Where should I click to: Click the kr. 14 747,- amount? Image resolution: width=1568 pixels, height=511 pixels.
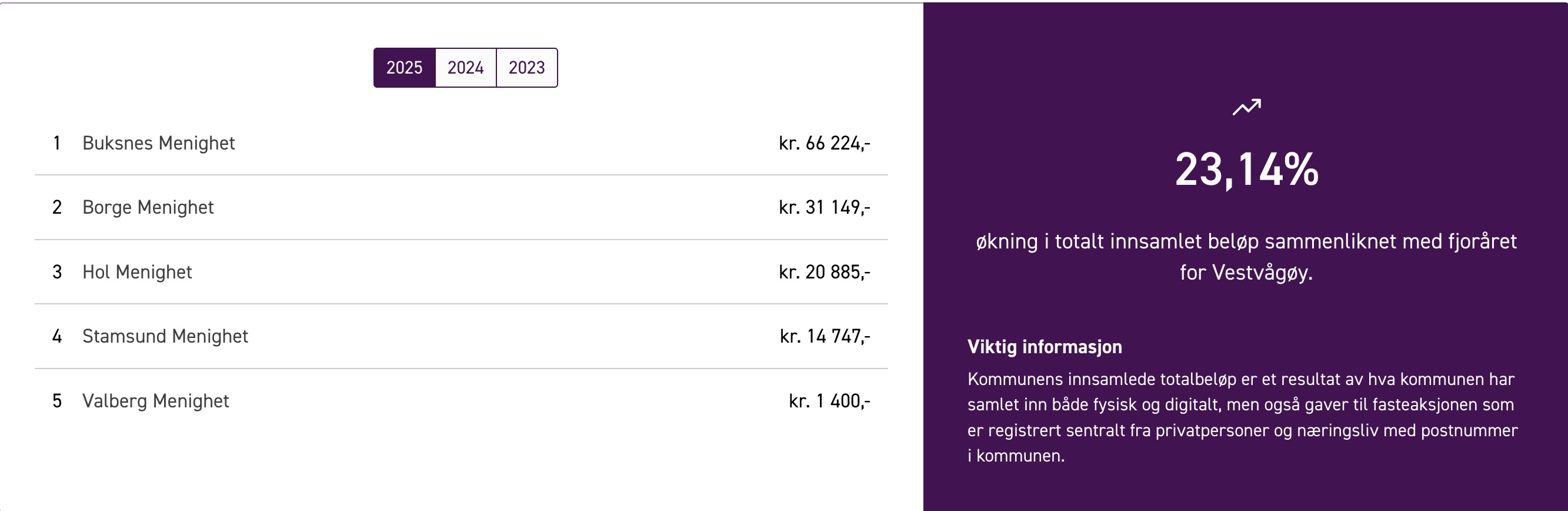click(x=825, y=336)
